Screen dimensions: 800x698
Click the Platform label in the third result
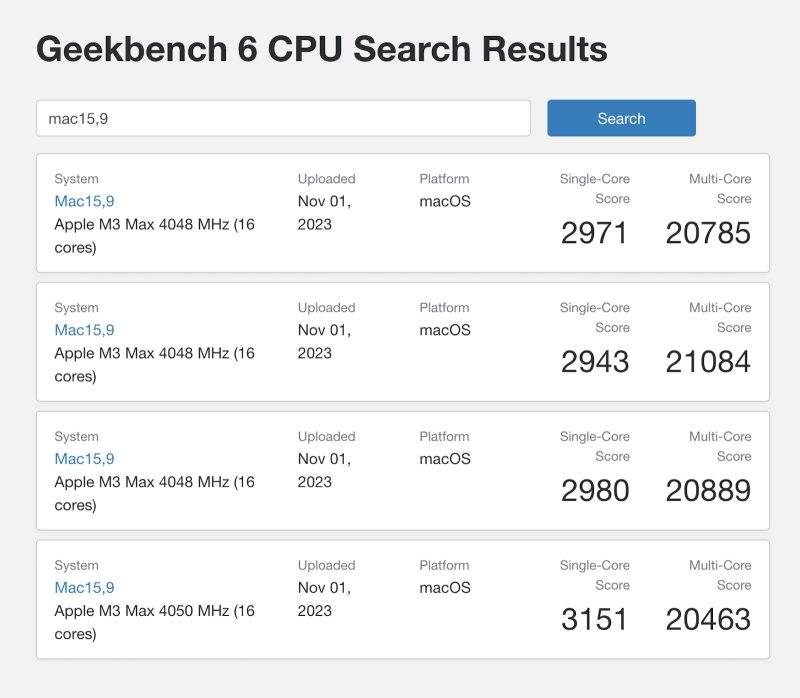pos(444,436)
